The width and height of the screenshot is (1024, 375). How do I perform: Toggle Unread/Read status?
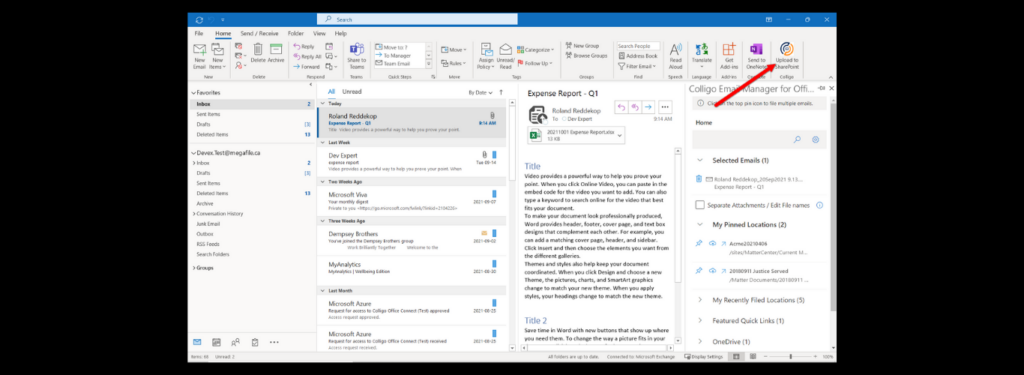click(x=505, y=56)
